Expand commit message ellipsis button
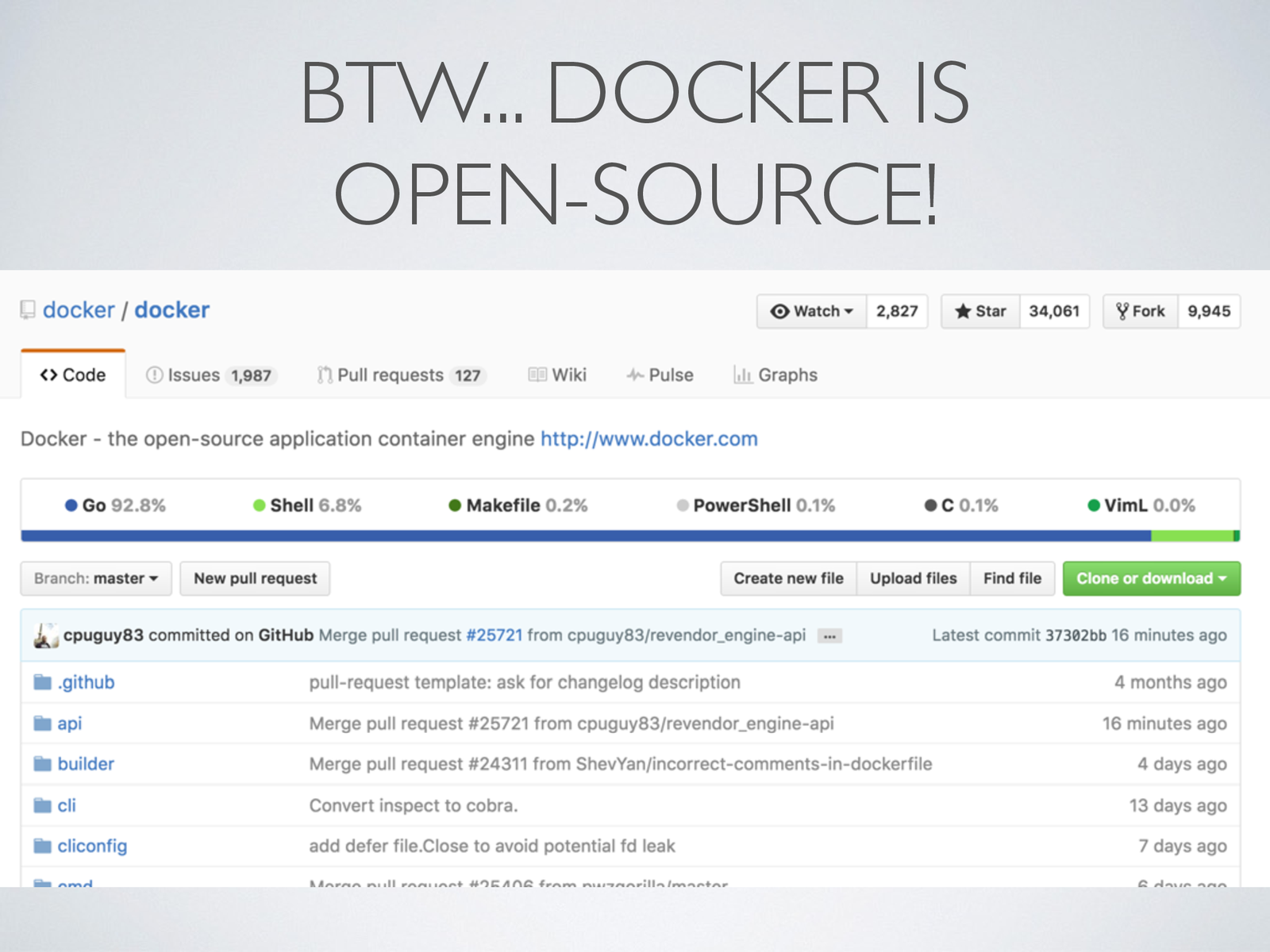 pyautogui.click(x=829, y=635)
